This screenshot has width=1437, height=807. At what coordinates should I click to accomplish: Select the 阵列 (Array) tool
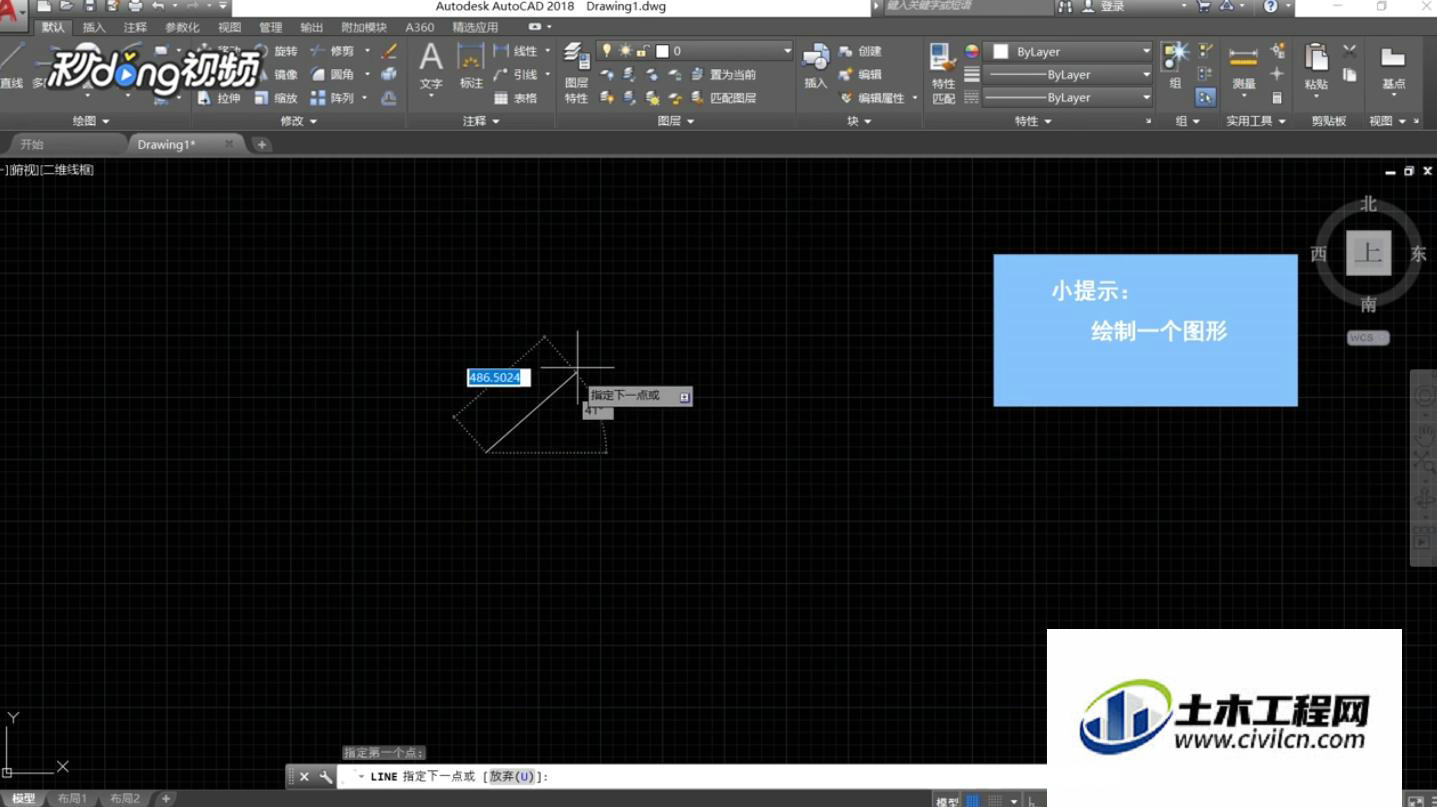332,98
